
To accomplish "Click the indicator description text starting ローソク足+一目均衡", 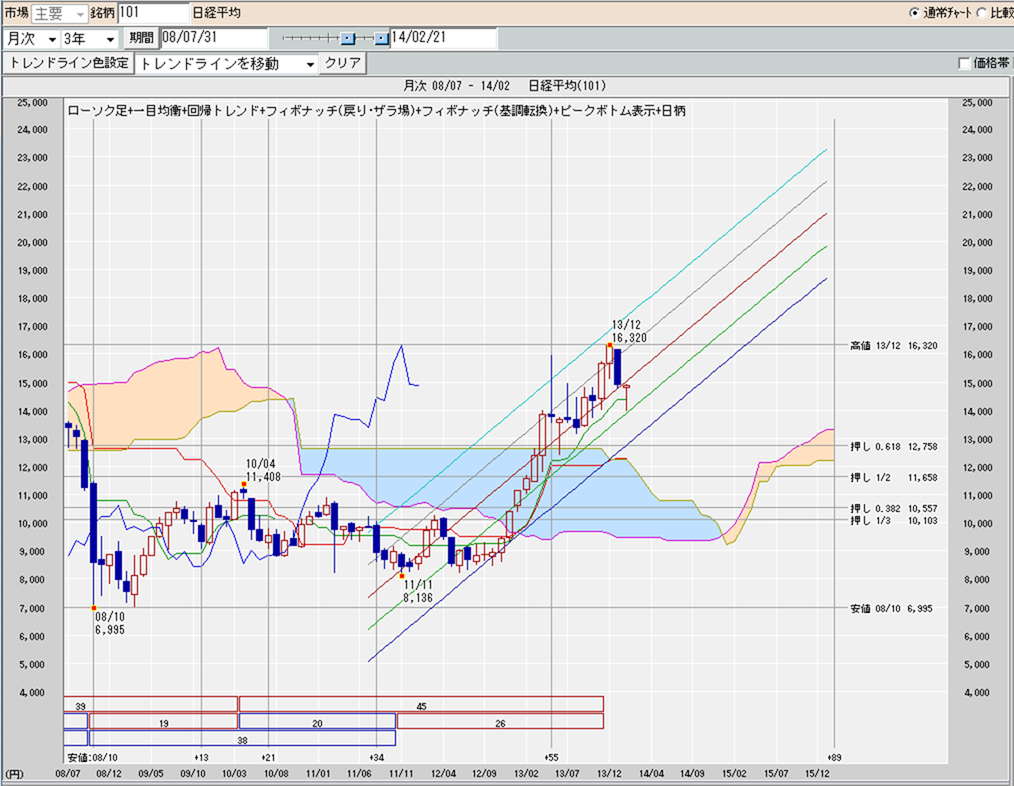I will (x=376, y=111).
